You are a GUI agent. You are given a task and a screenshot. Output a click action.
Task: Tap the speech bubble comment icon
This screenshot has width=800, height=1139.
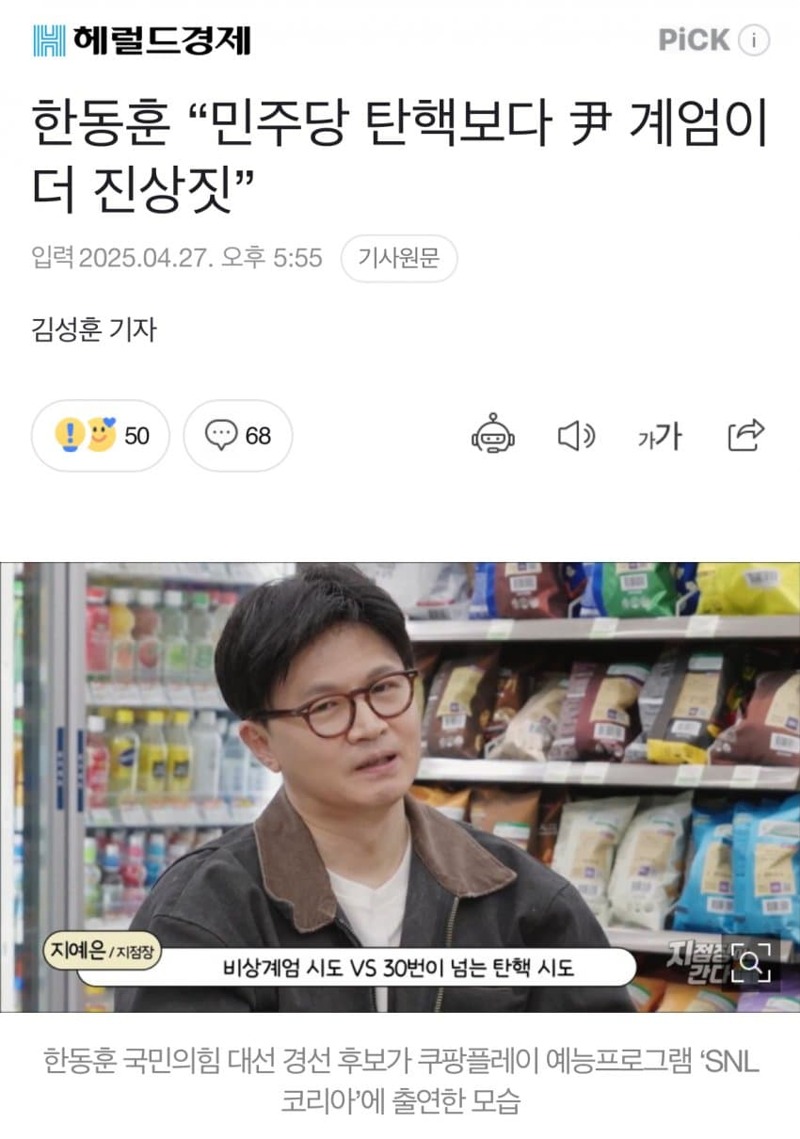(x=221, y=435)
